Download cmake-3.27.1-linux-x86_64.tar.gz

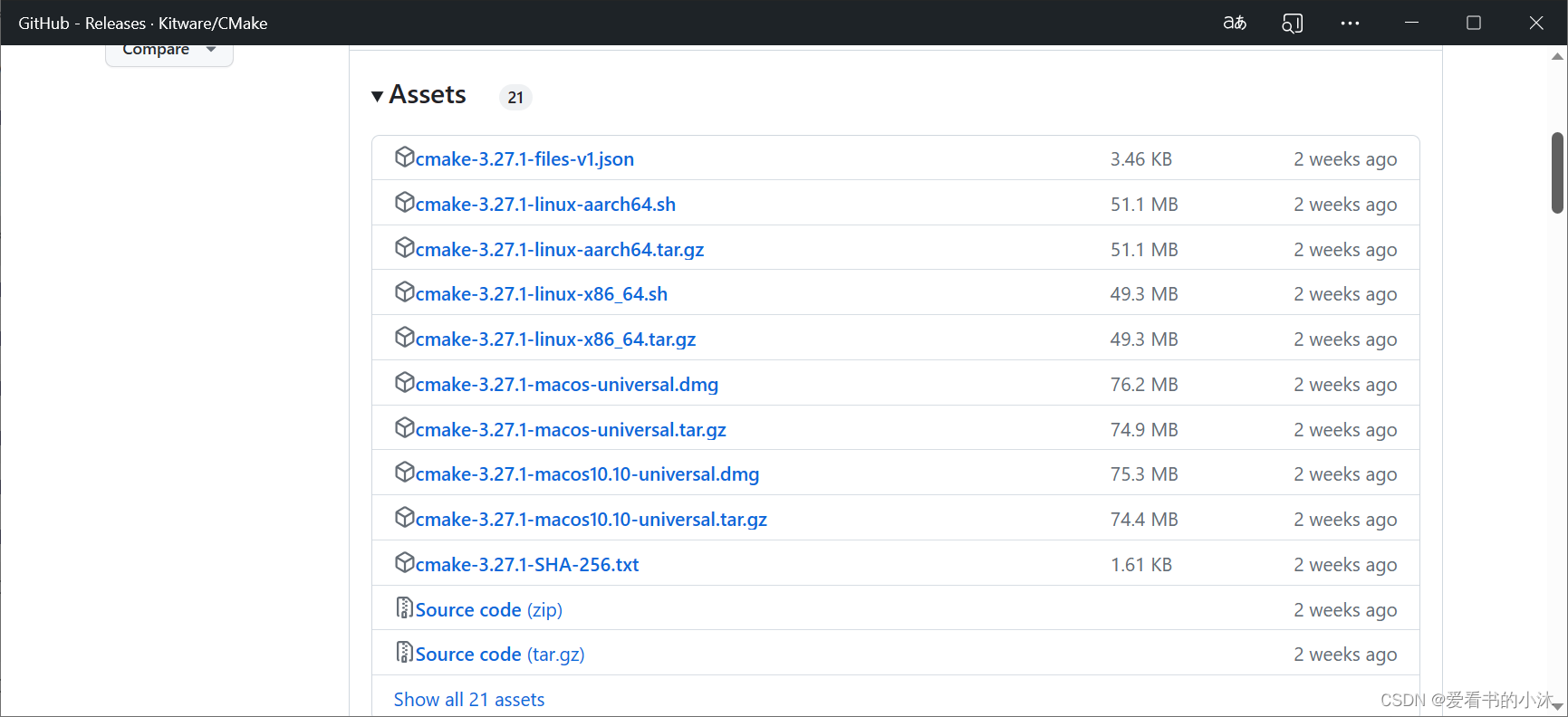(x=555, y=339)
